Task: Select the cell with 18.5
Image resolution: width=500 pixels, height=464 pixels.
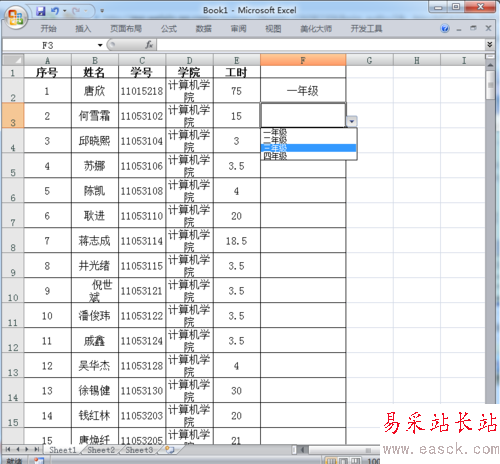Action: (x=237, y=240)
